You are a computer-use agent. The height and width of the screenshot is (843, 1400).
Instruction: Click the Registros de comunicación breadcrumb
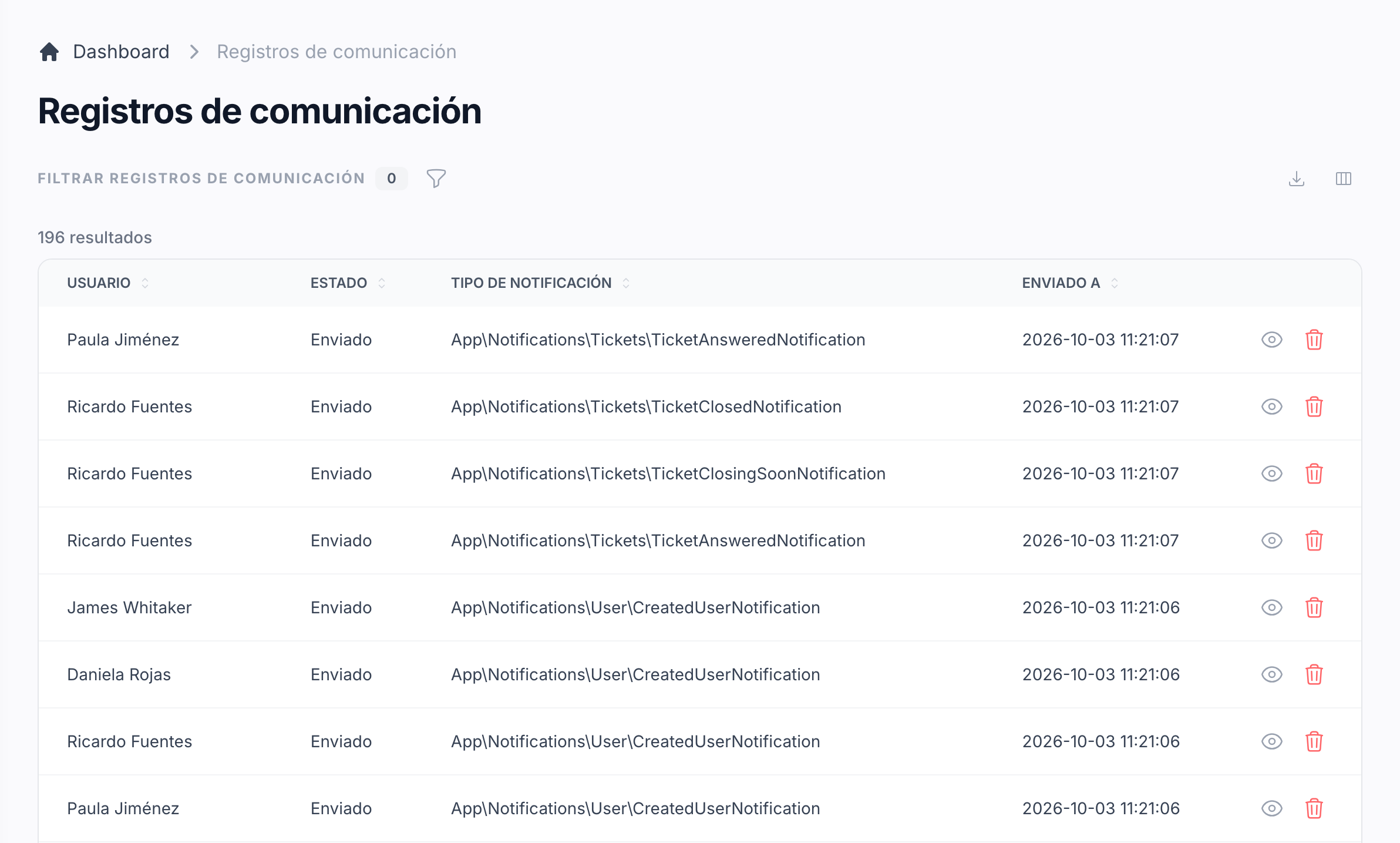tap(336, 52)
